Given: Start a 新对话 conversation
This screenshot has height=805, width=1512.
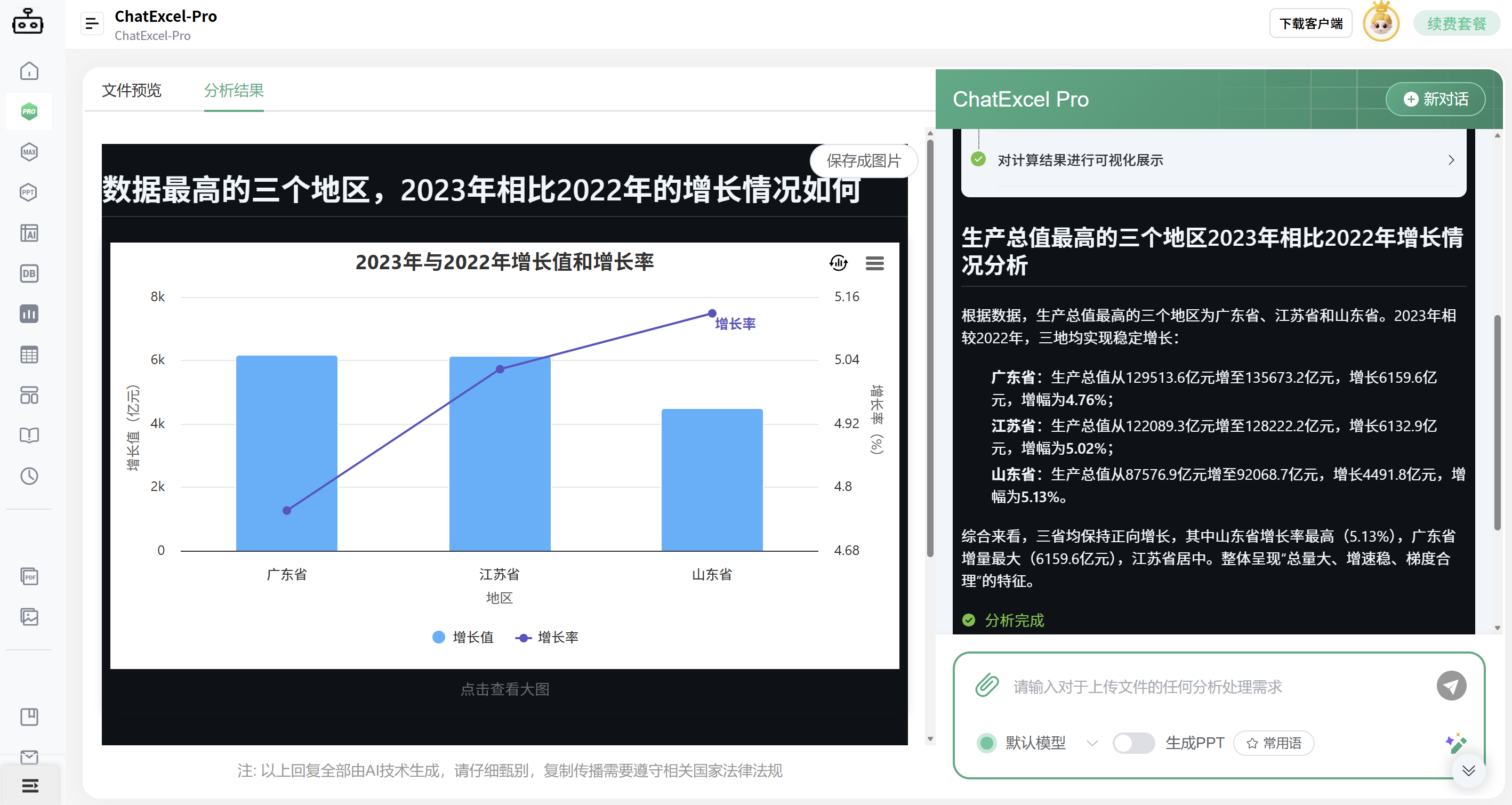Looking at the screenshot, I should click(x=1435, y=99).
